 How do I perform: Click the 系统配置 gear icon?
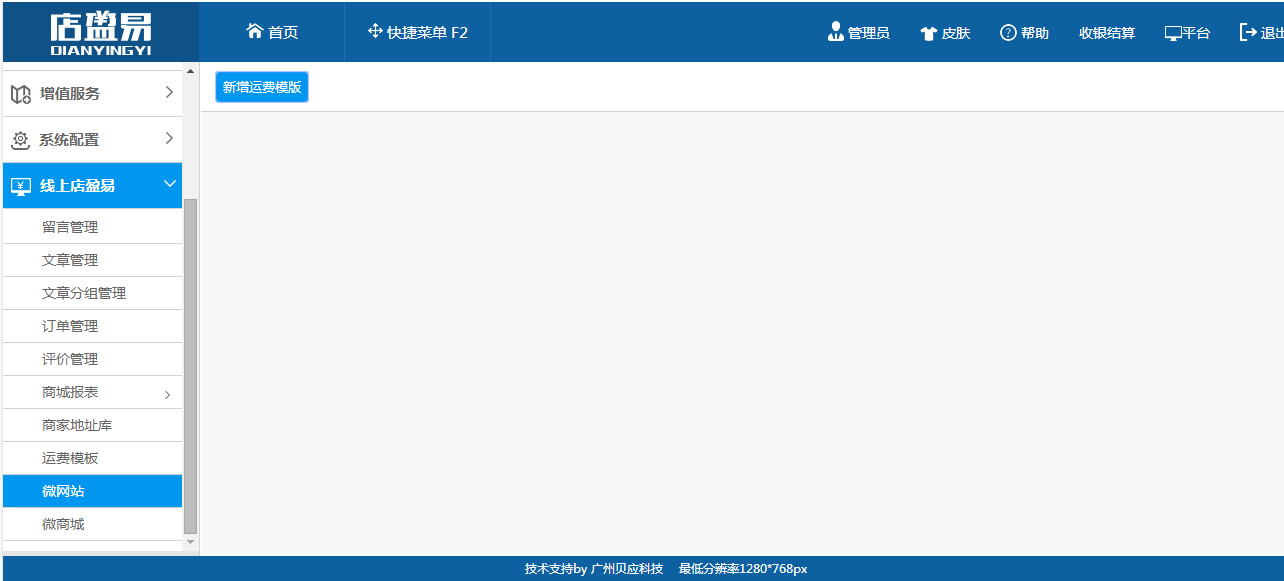click(x=21, y=140)
